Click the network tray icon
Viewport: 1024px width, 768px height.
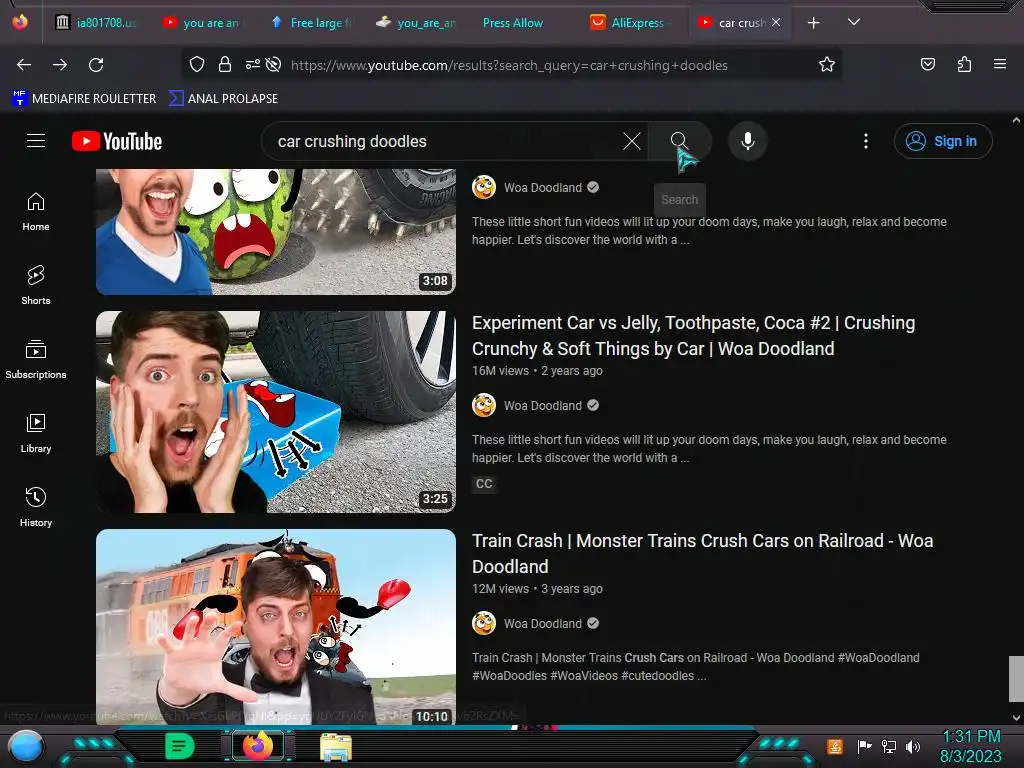pos(889,746)
